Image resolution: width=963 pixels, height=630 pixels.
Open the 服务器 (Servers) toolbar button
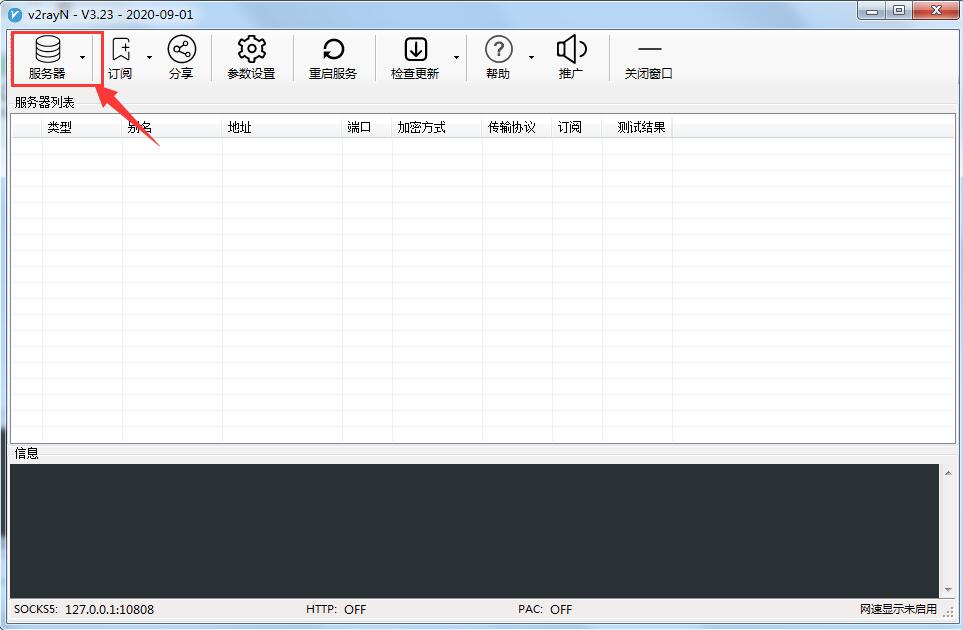tap(47, 58)
